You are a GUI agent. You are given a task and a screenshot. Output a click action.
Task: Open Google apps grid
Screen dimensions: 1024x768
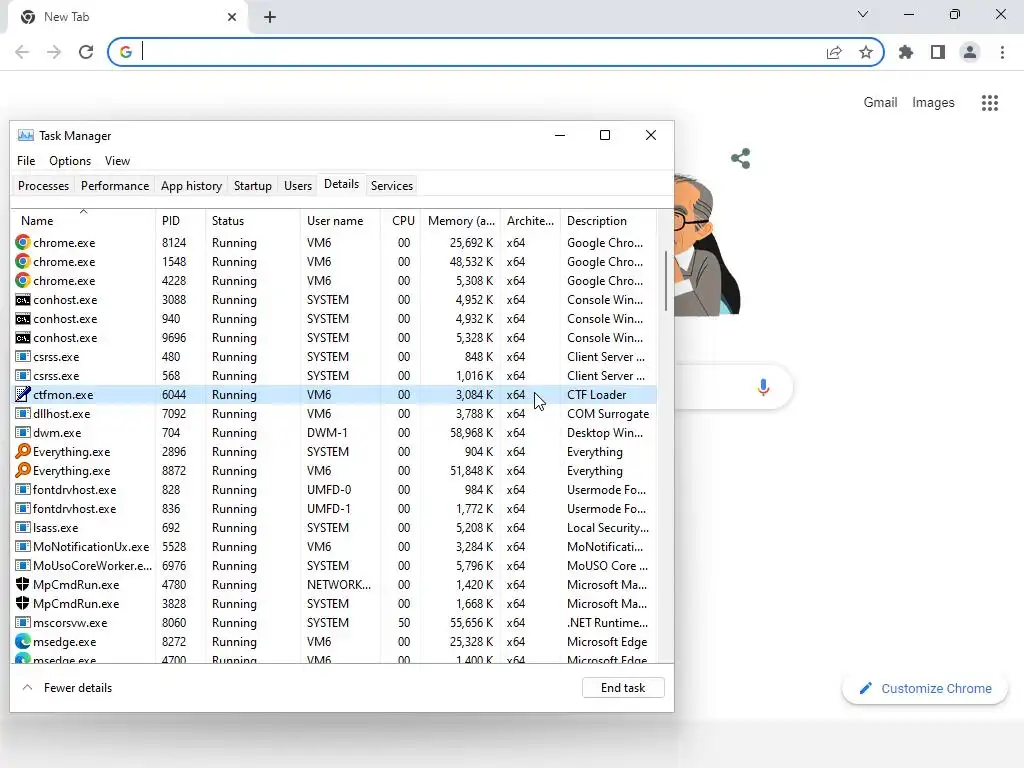990,103
